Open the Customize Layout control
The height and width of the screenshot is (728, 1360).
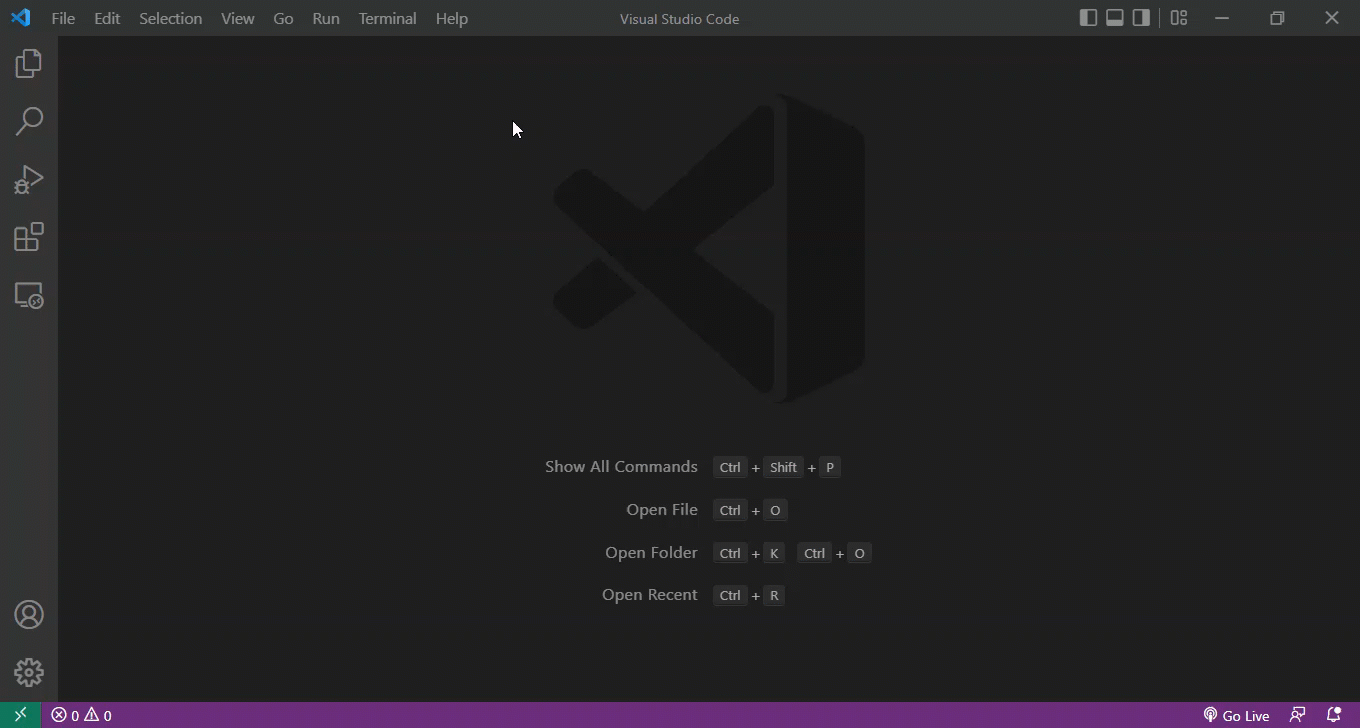pos(1179,18)
